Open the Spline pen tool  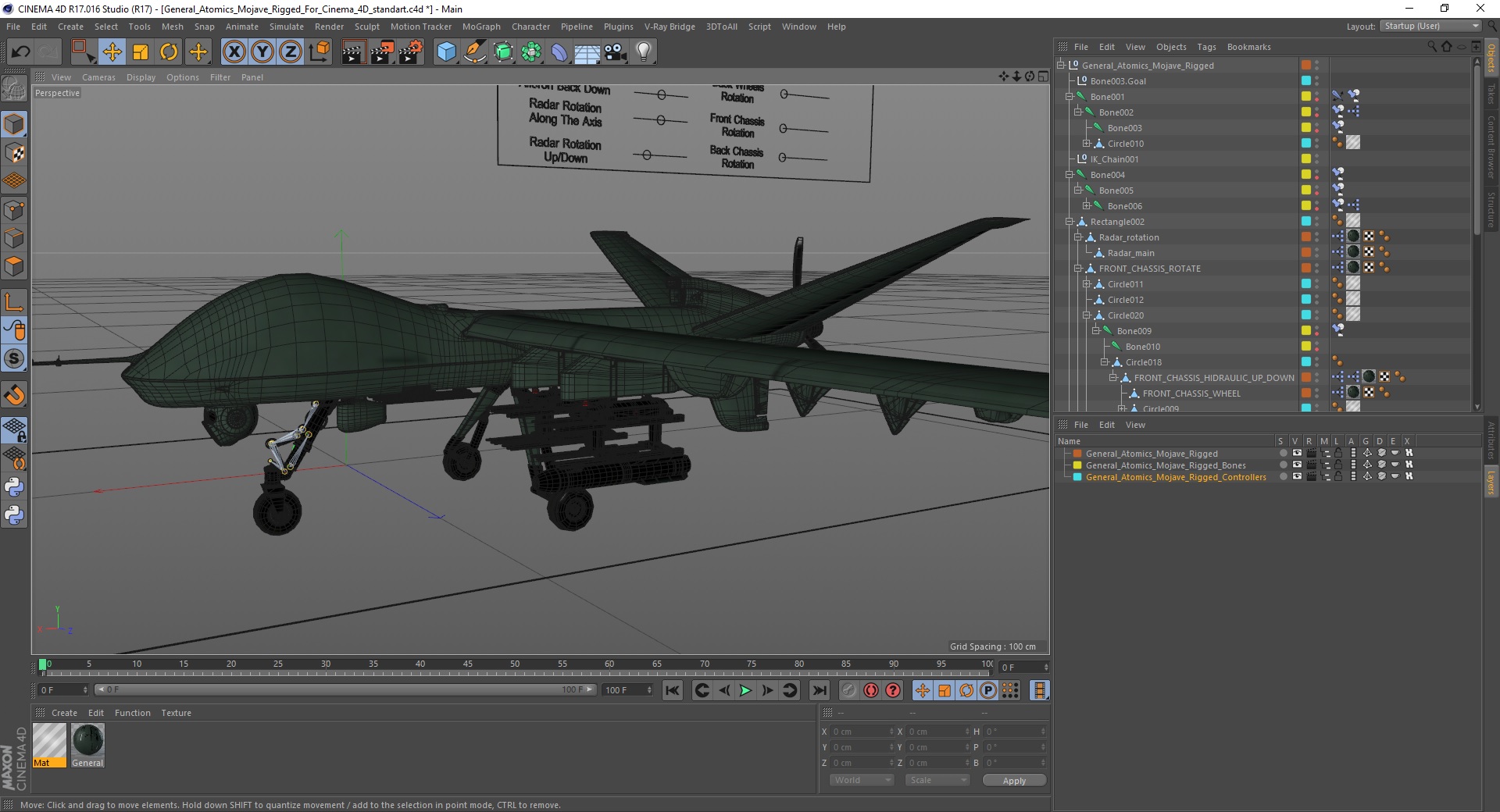point(474,52)
